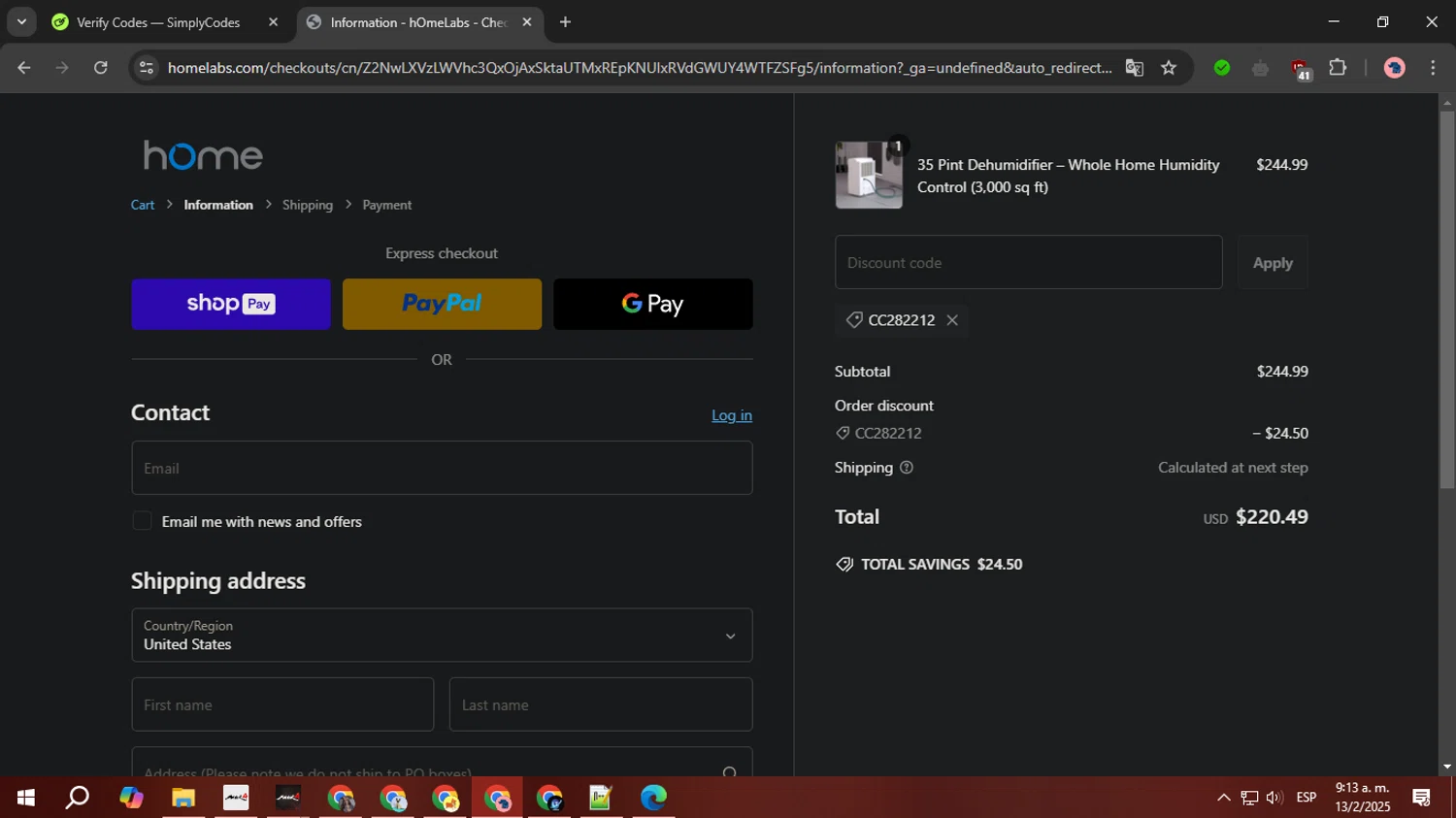
Task: Click the hOme logo
Action: click(203, 155)
